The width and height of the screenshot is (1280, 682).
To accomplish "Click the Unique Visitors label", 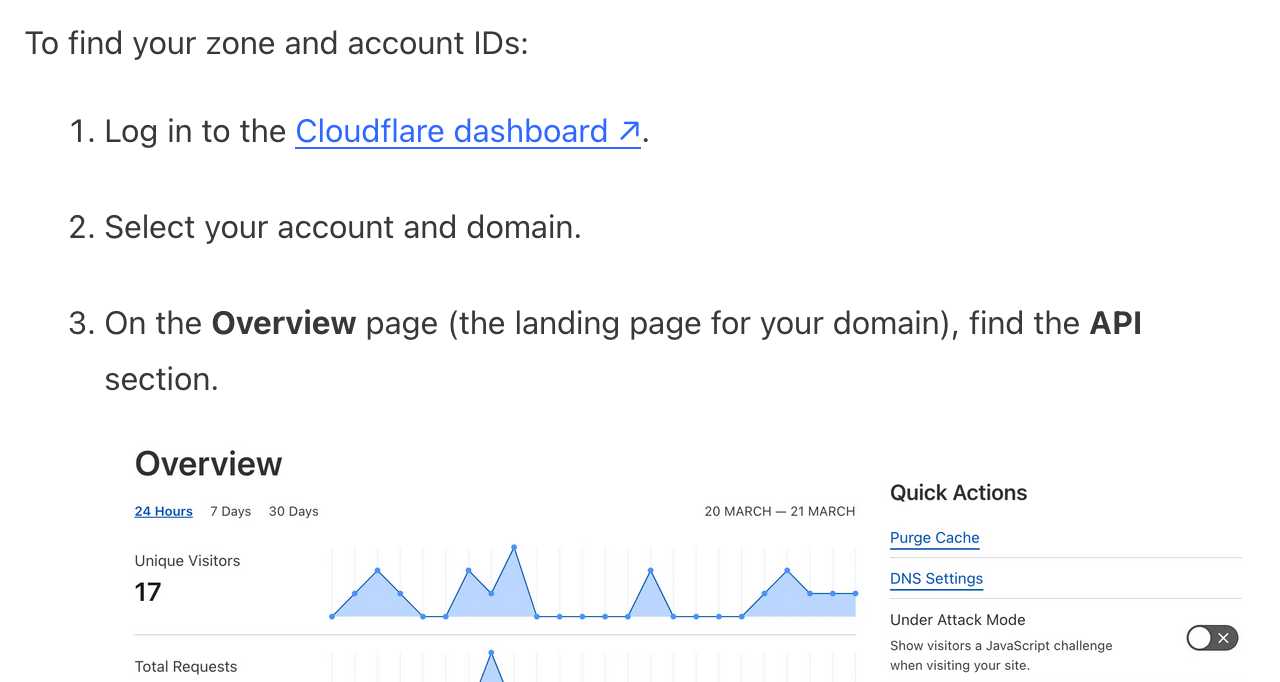I will pyautogui.click(x=188, y=561).
